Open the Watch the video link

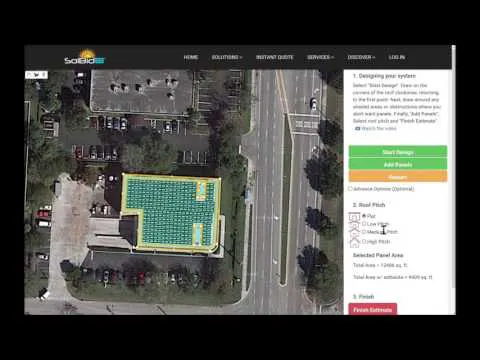click(x=379, y=128)
